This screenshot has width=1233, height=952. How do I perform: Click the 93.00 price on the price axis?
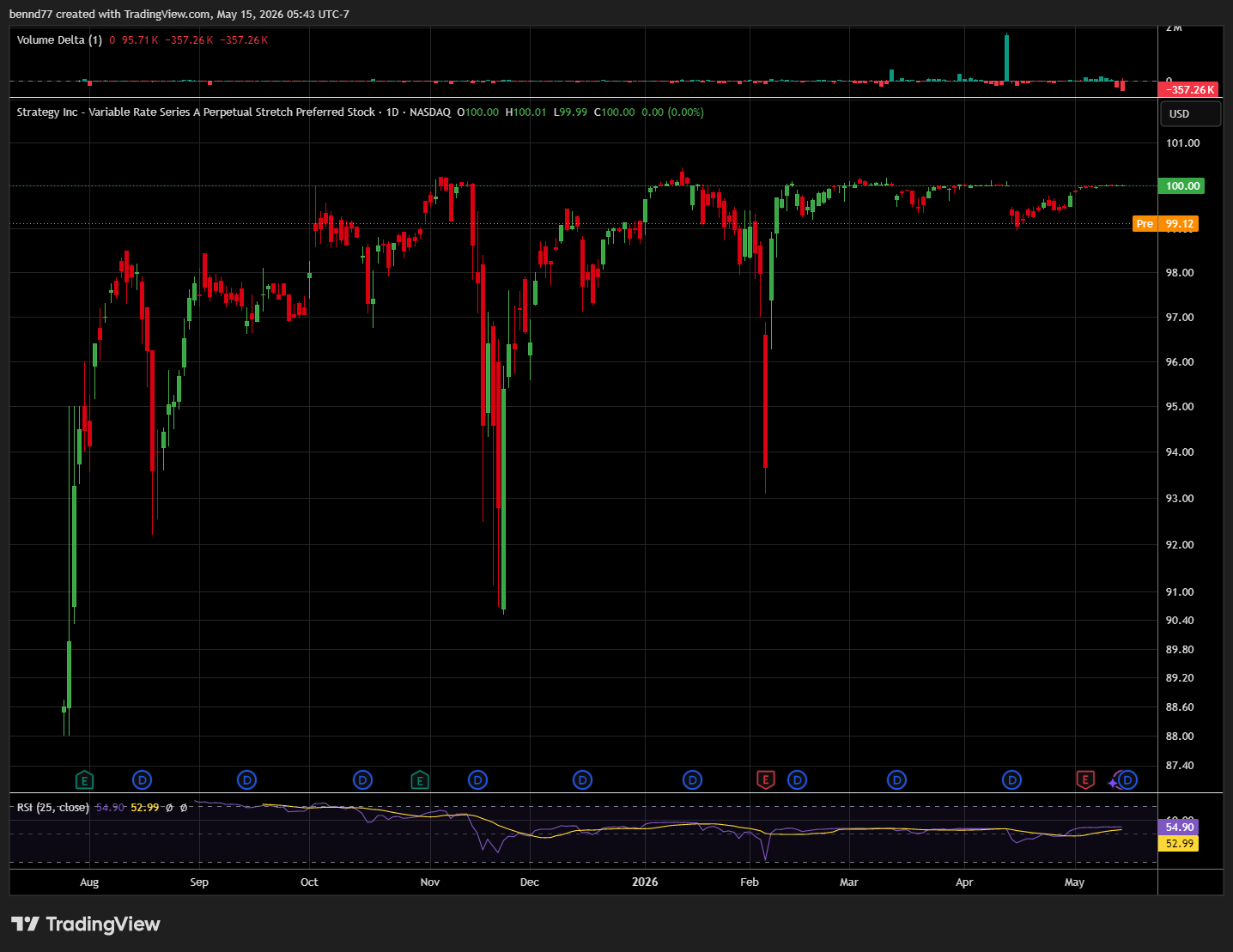tap(1180, 499)
